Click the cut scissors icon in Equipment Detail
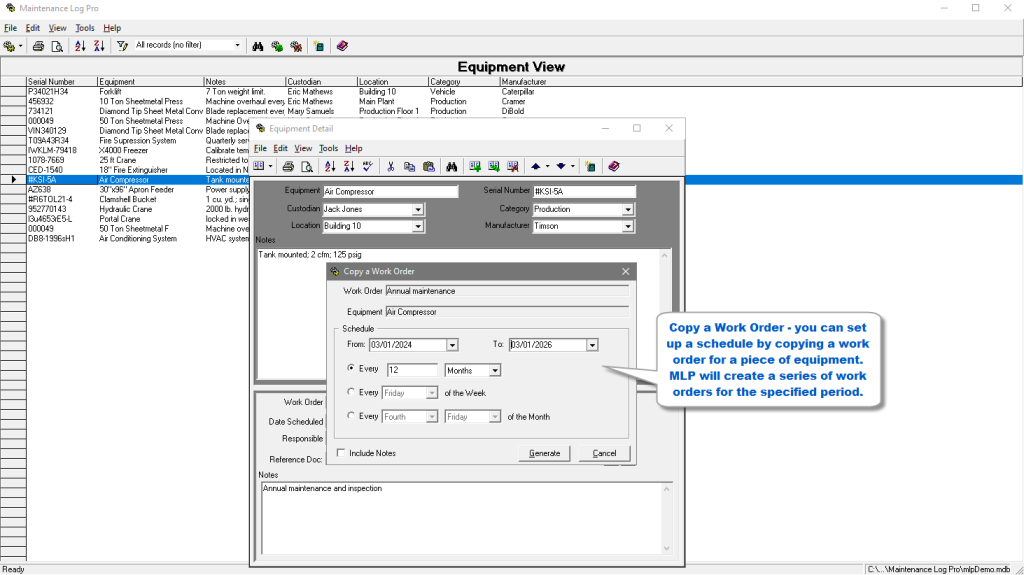This screenshot has height=575, width=1024. pos(391,166)
